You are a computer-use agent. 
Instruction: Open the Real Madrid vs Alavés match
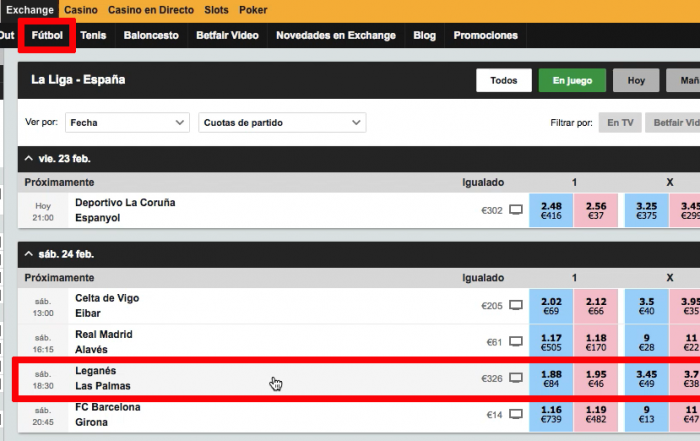tap(104, 342)
